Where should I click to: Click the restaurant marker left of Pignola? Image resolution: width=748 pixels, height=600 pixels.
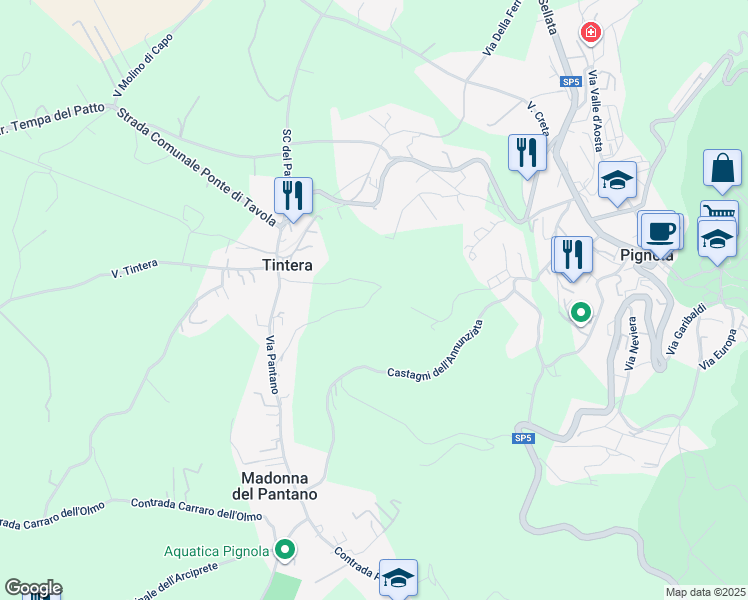tap(573, 256)
